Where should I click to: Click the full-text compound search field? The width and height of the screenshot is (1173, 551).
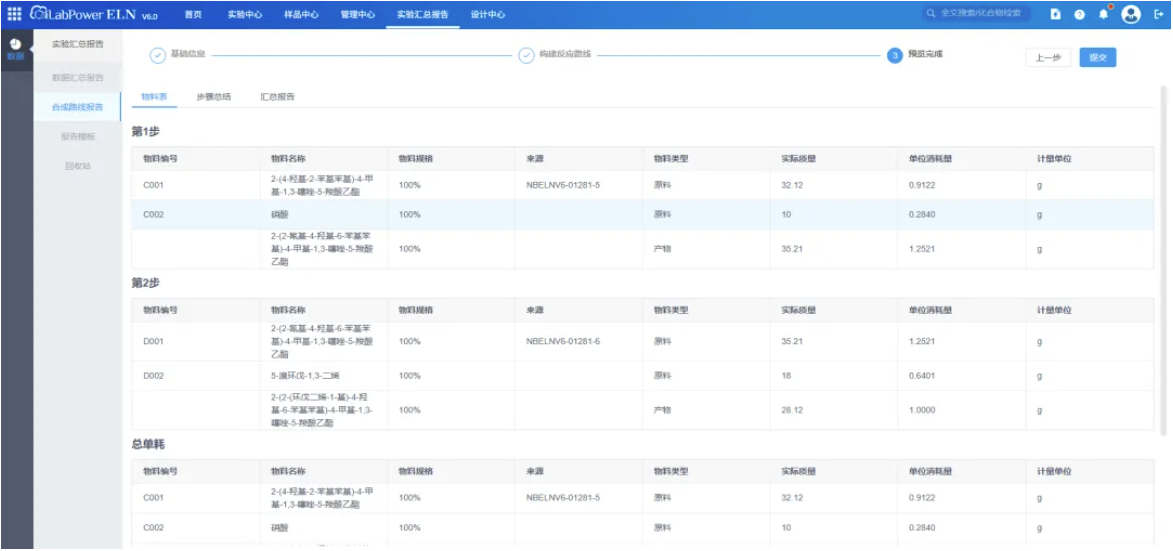tap(976, 13)
